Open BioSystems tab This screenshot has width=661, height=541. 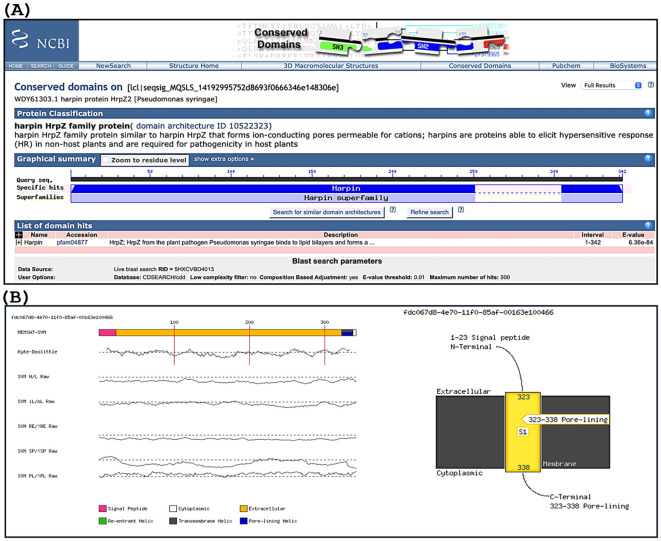pyautogui.click(x=628, y=66)
